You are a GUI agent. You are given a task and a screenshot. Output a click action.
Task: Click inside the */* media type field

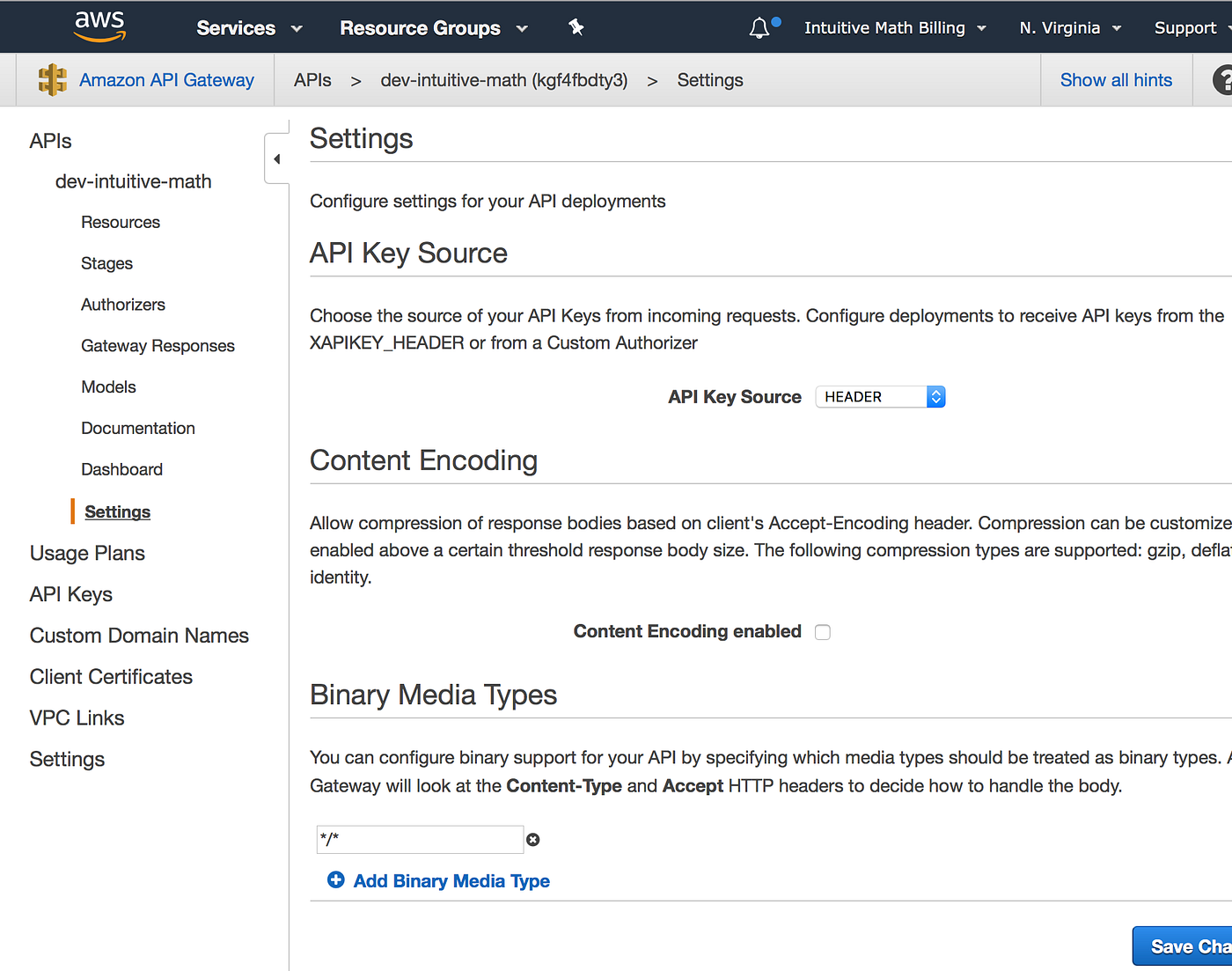pos(420,839)
